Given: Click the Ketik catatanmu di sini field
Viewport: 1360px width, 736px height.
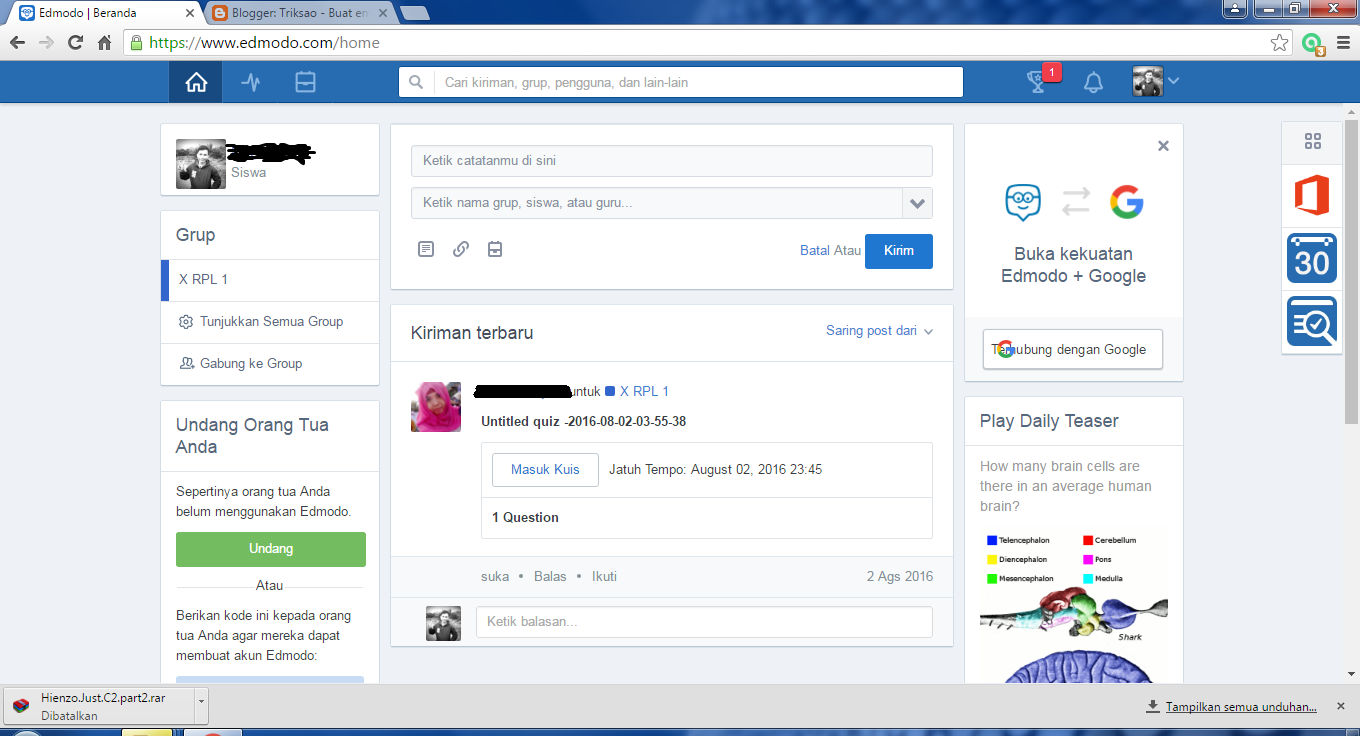Looking at the screenshot, I should pyautogui.click(x=672, y=161).
